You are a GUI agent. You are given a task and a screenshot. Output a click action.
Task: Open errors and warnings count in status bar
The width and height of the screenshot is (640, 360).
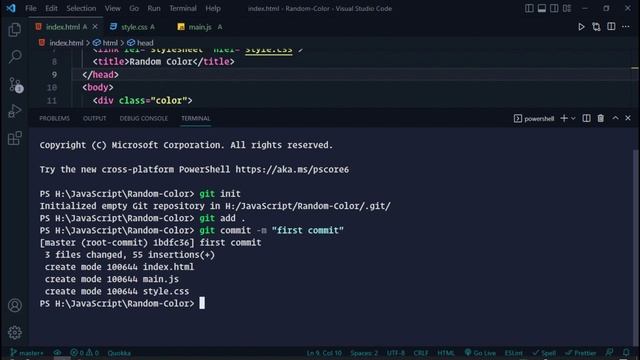tap(84, 353)
